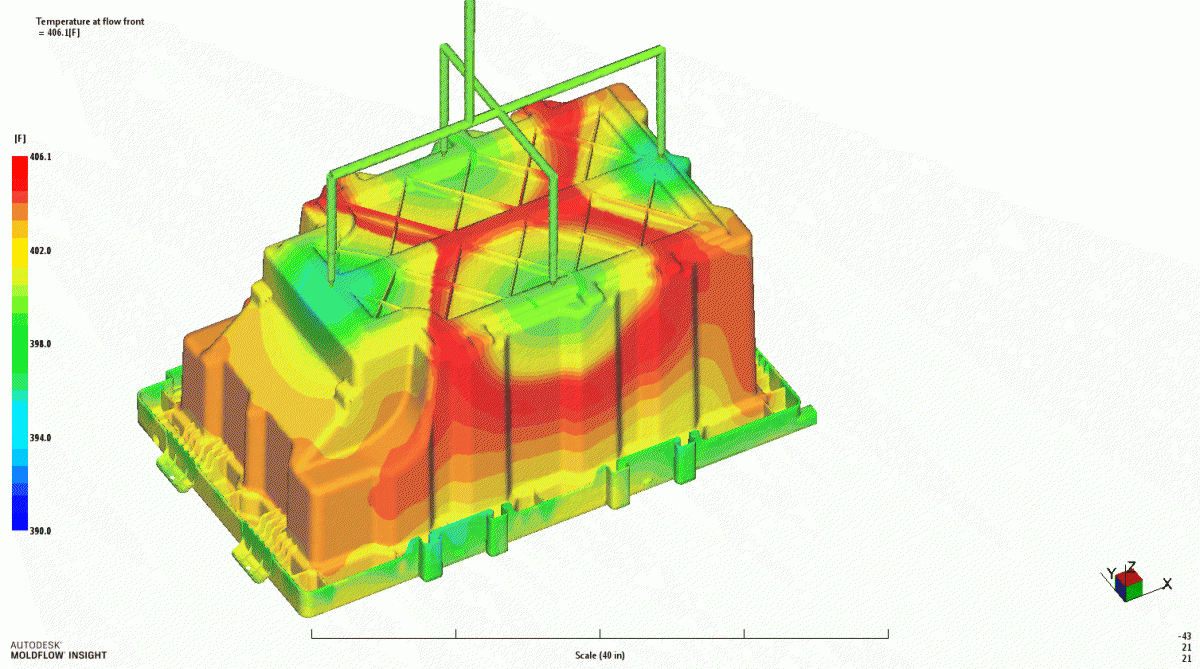Click the 398.0 legend label
Viewport: 1200px width, 669px height.
point(41,344)
